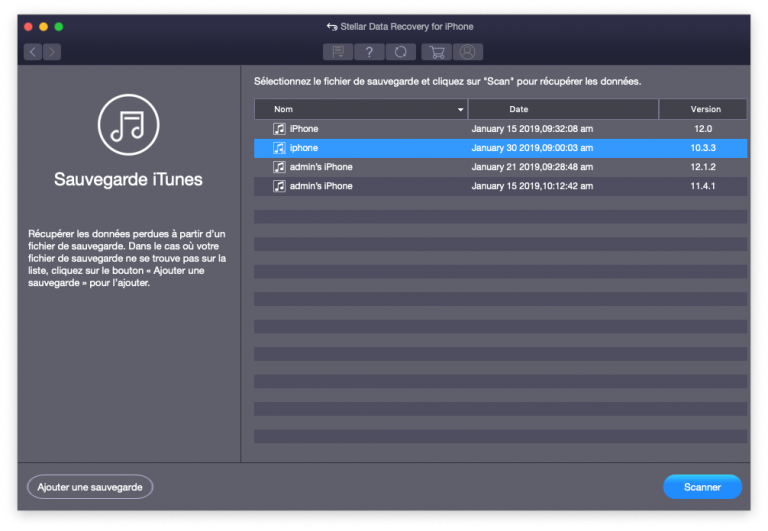Click the user account profile icon
Image resolution: width=768 pixels, height=531 pixels.
click(x=468, y=51)
